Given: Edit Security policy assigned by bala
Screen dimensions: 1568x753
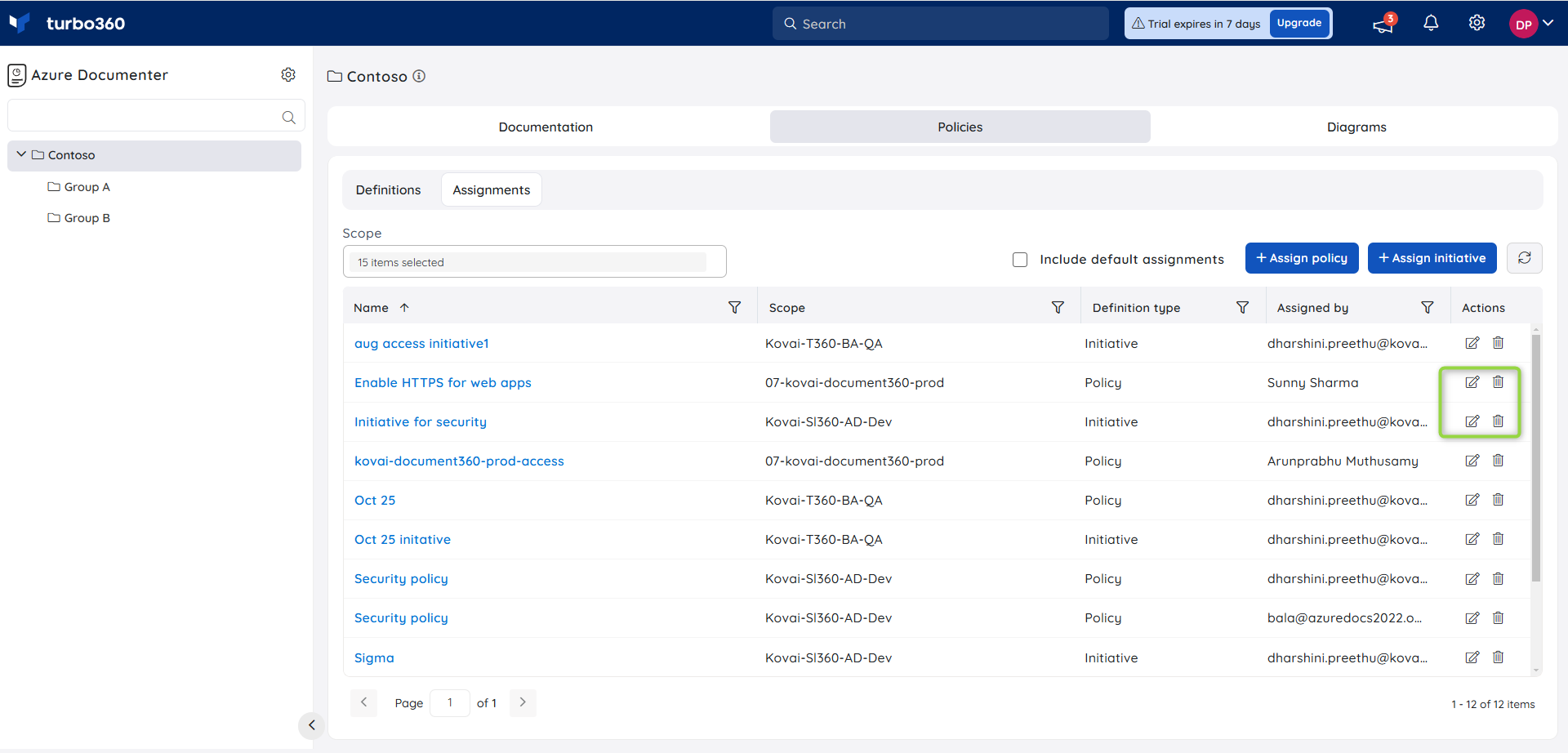Looking at the screenshot, I should (x=1472, y=618).
